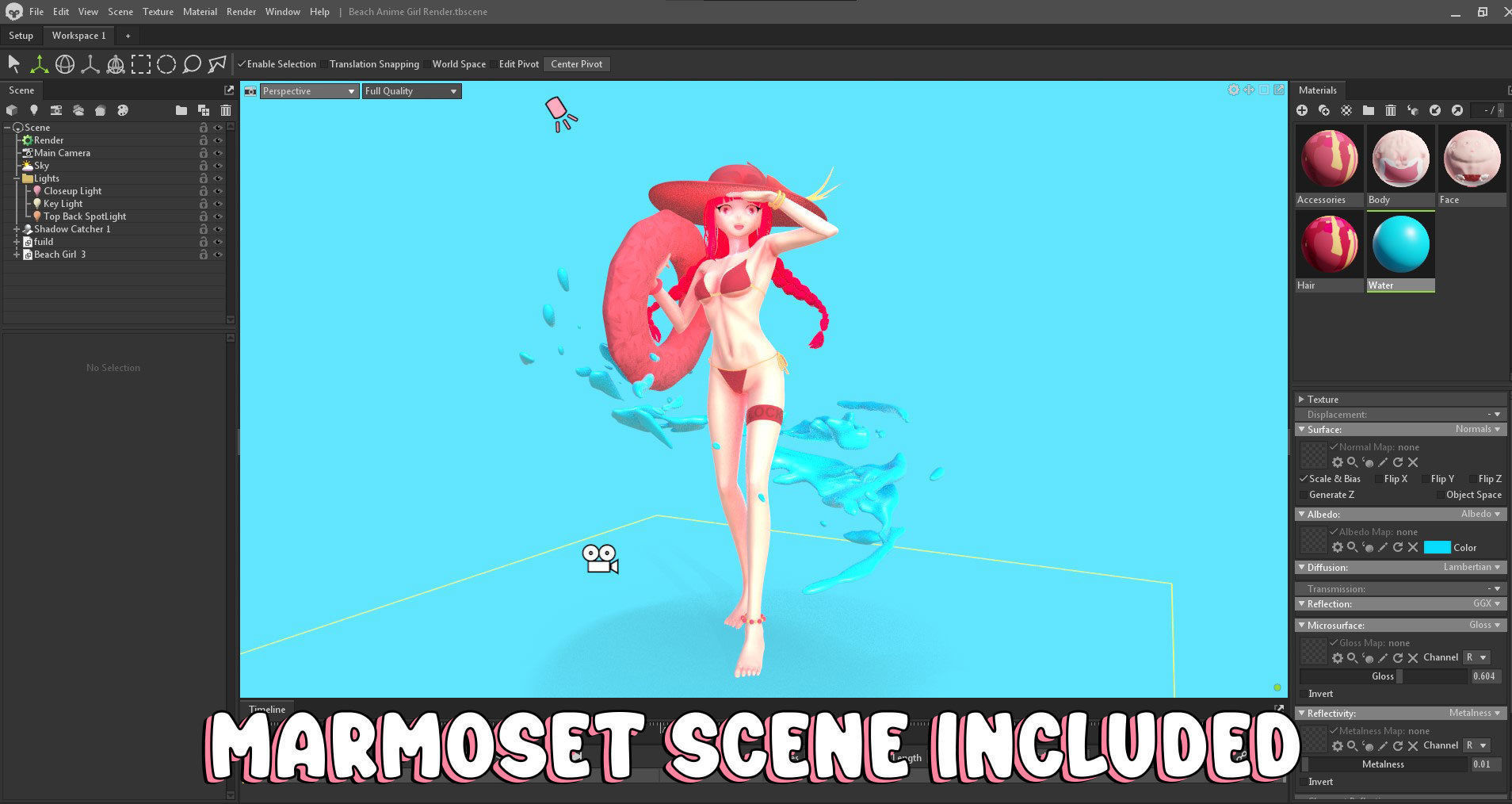
Task: Click the Center Pivot button
Action: pos(576,64)
